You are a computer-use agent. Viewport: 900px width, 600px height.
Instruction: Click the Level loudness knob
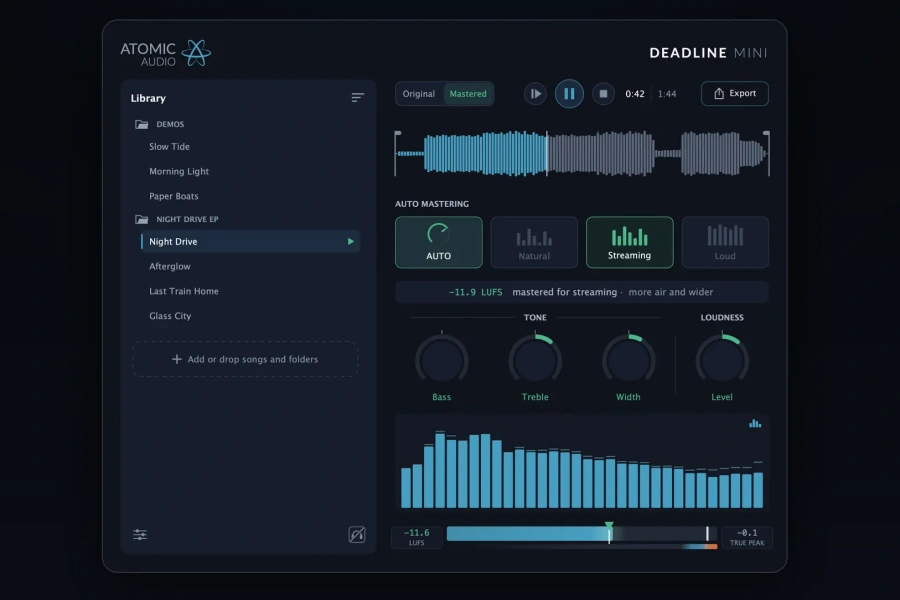pos(722,361)
